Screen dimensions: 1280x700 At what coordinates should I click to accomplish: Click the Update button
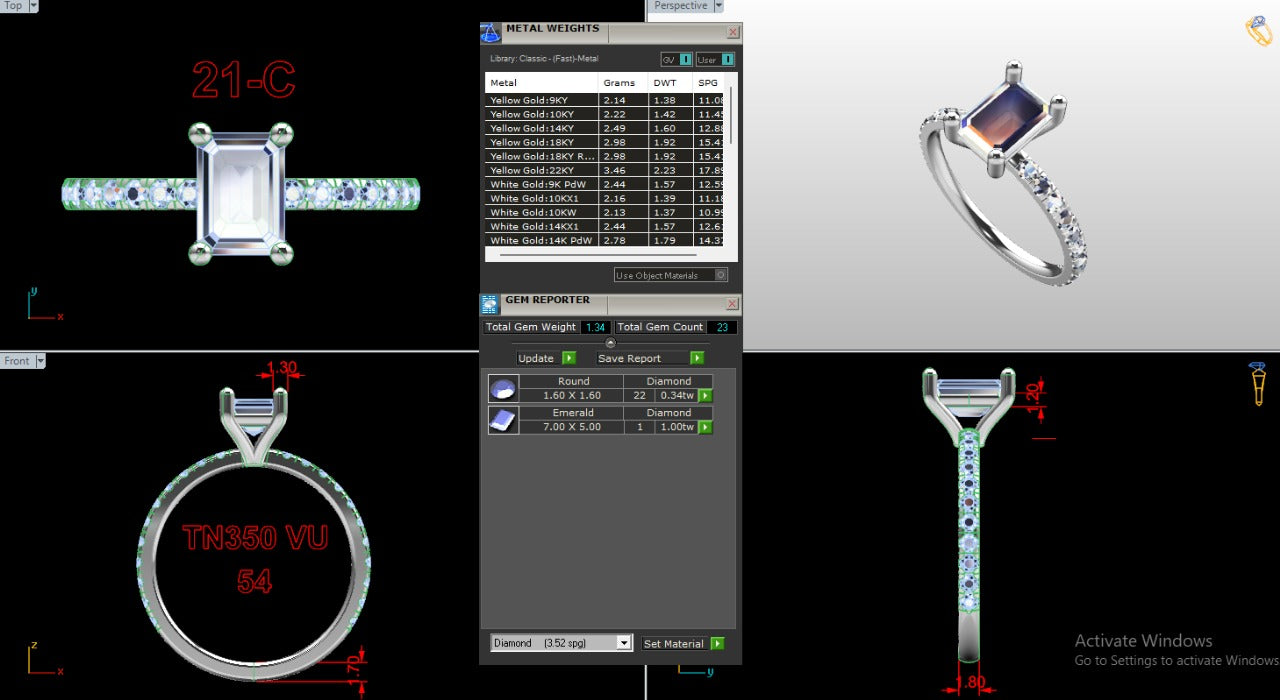[x=537, y=358]
